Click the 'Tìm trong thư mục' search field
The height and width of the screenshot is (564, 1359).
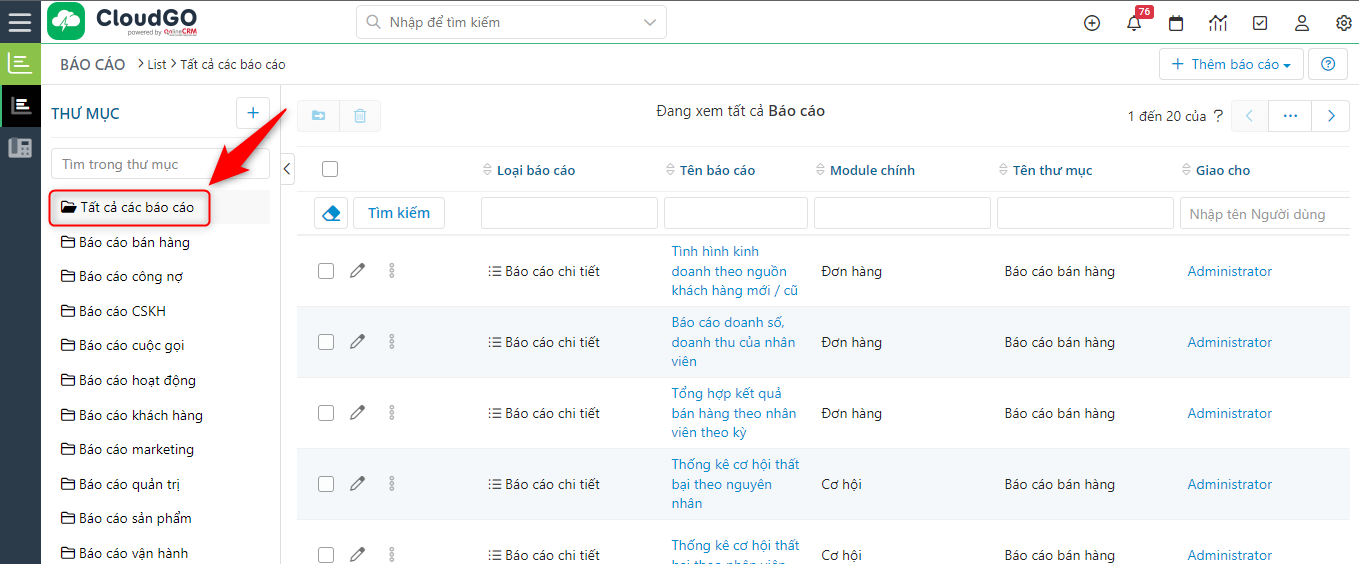pyautogui.click(x=160, y=164)
